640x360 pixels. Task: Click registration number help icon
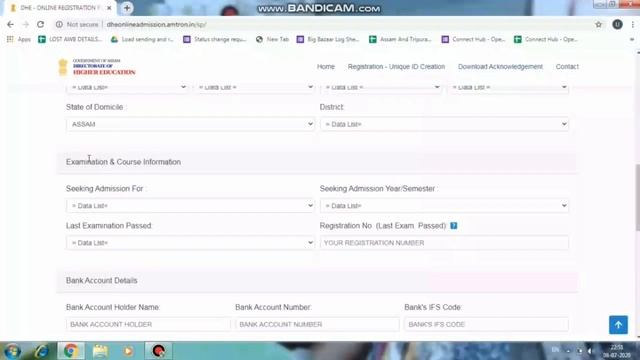(x=453, y=226)
